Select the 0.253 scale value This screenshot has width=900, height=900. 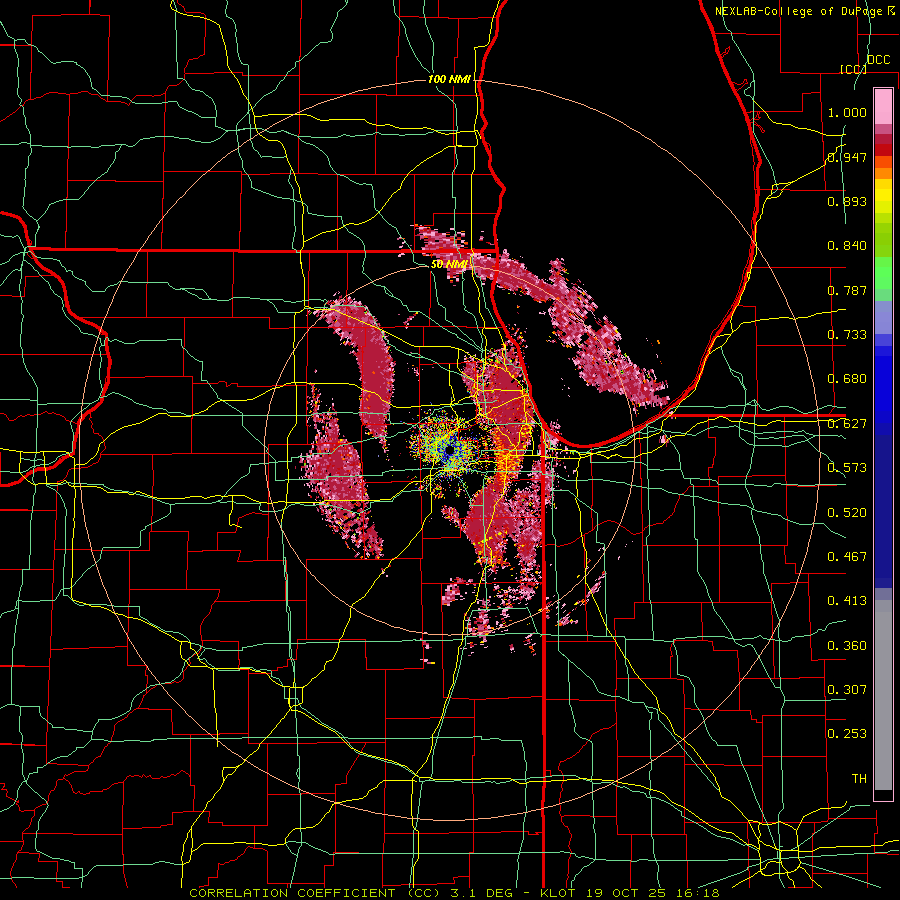click(847, 734)
